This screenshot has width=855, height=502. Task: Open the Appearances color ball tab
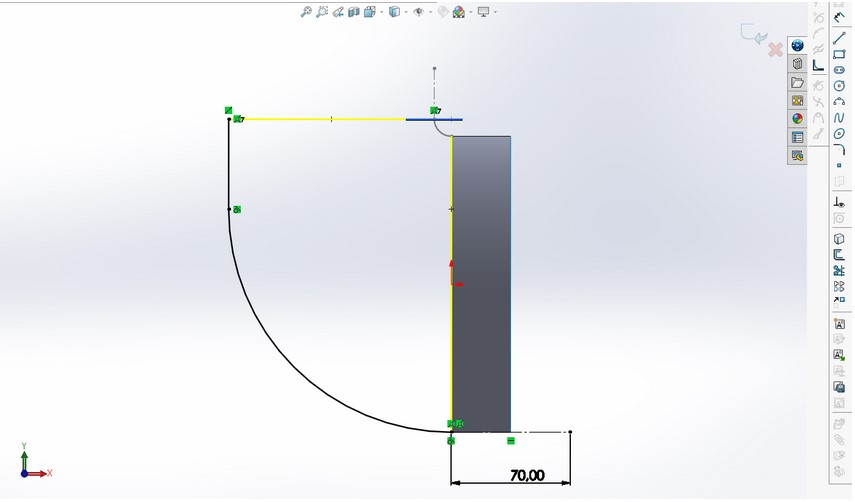[797, 118]
